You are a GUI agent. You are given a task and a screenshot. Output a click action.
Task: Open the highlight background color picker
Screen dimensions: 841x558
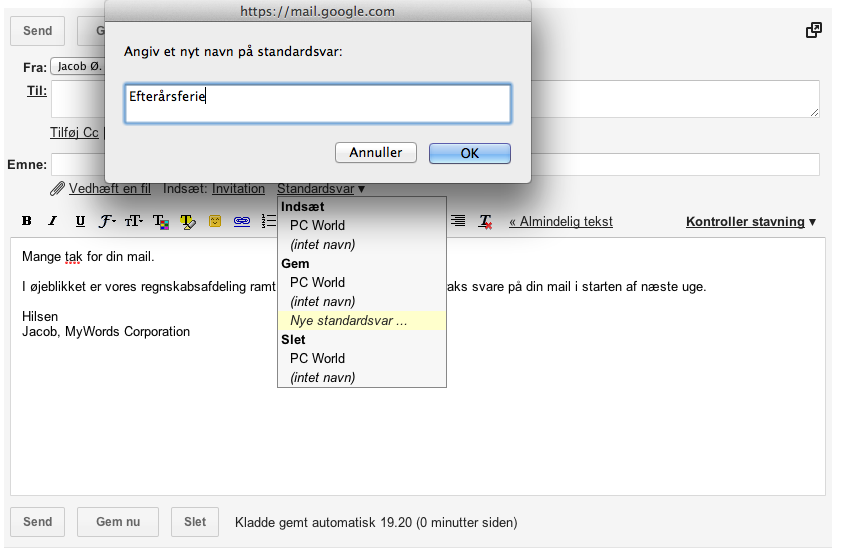187,222
